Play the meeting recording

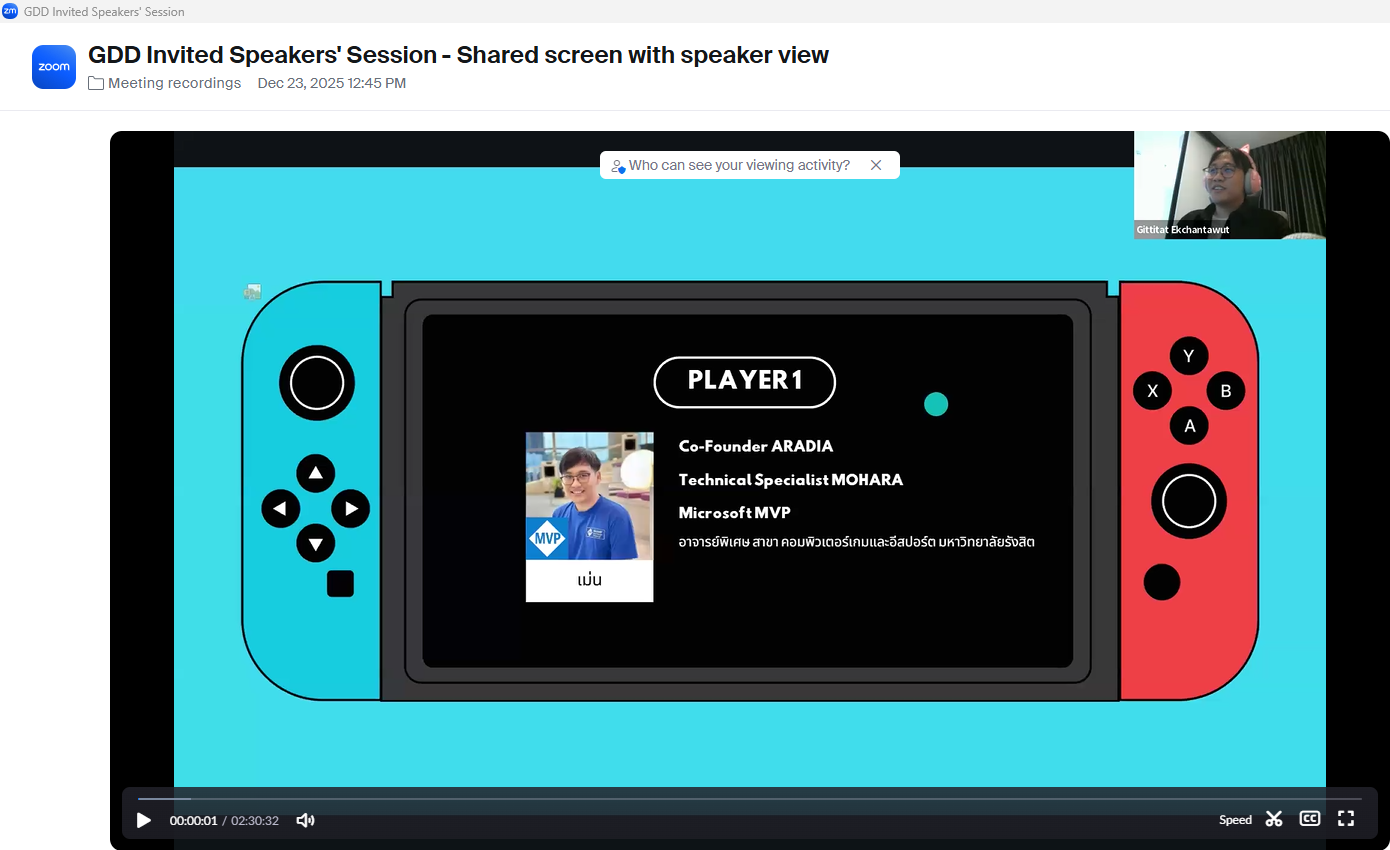pos(144,820)
